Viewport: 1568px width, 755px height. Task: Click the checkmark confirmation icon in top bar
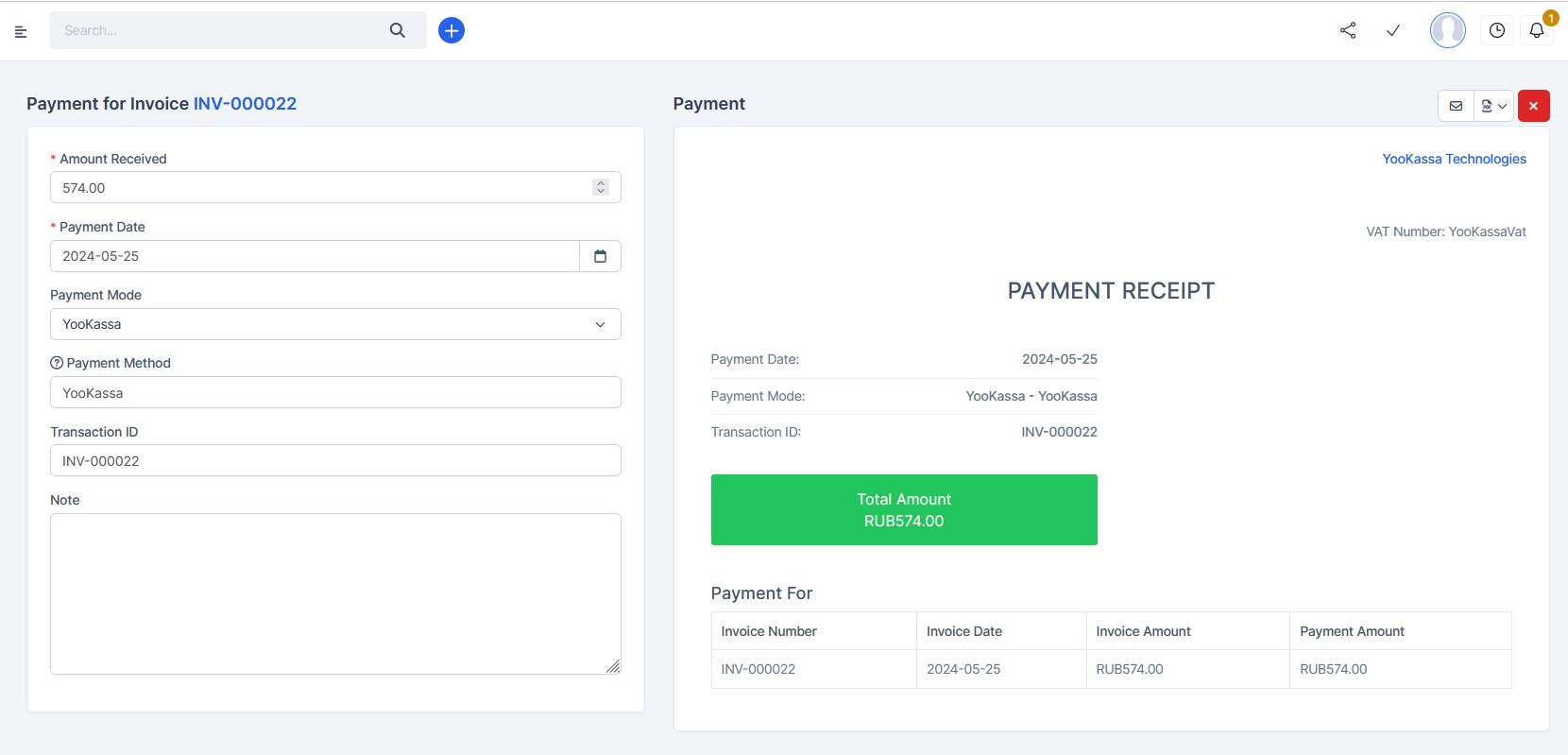click(x=1392, y=30)
